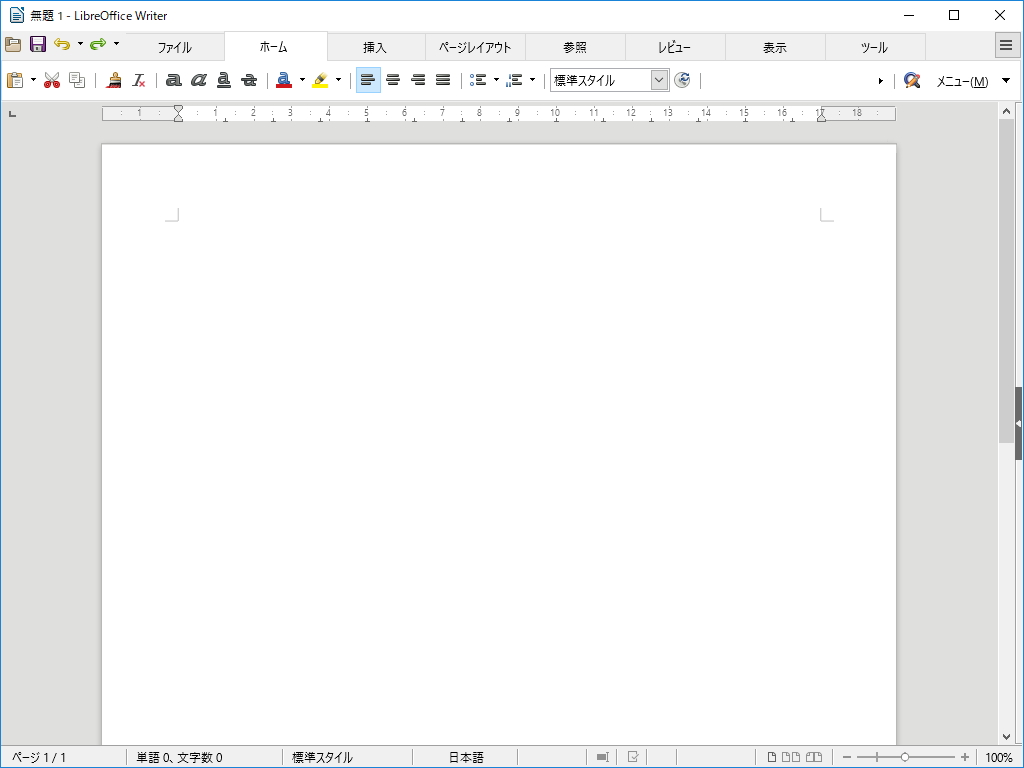Open the 挿入 tab
1024x768 pixels.
pyautogui.click(x=376, y=48)
